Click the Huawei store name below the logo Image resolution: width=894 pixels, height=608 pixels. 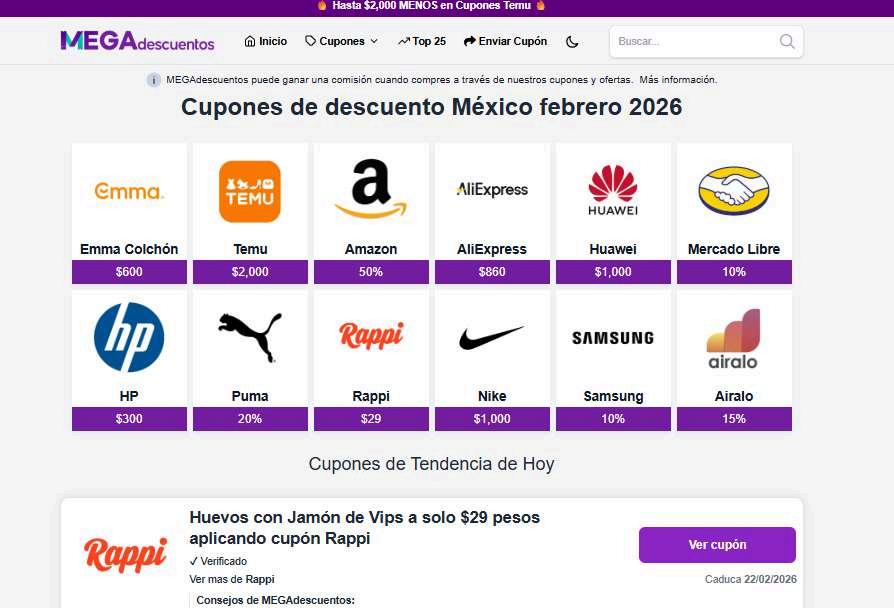(x=613, y=249)
